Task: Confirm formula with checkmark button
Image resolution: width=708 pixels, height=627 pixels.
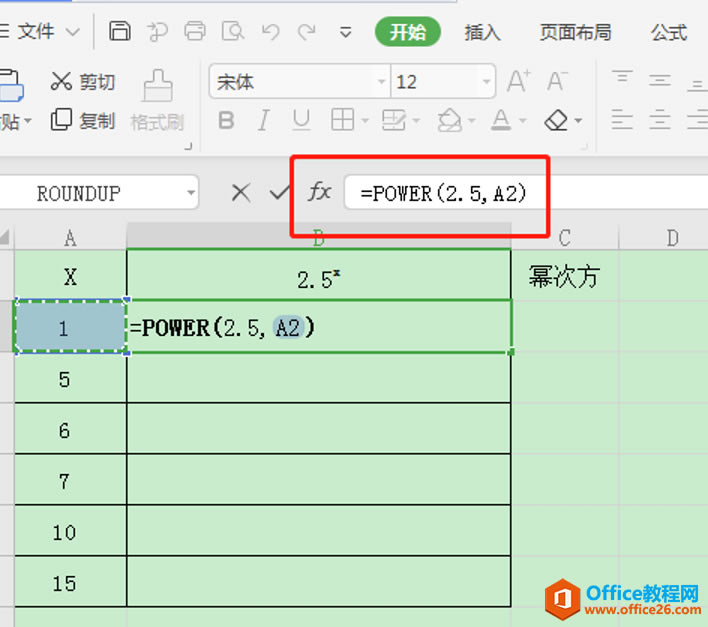Action: point(279,193)
